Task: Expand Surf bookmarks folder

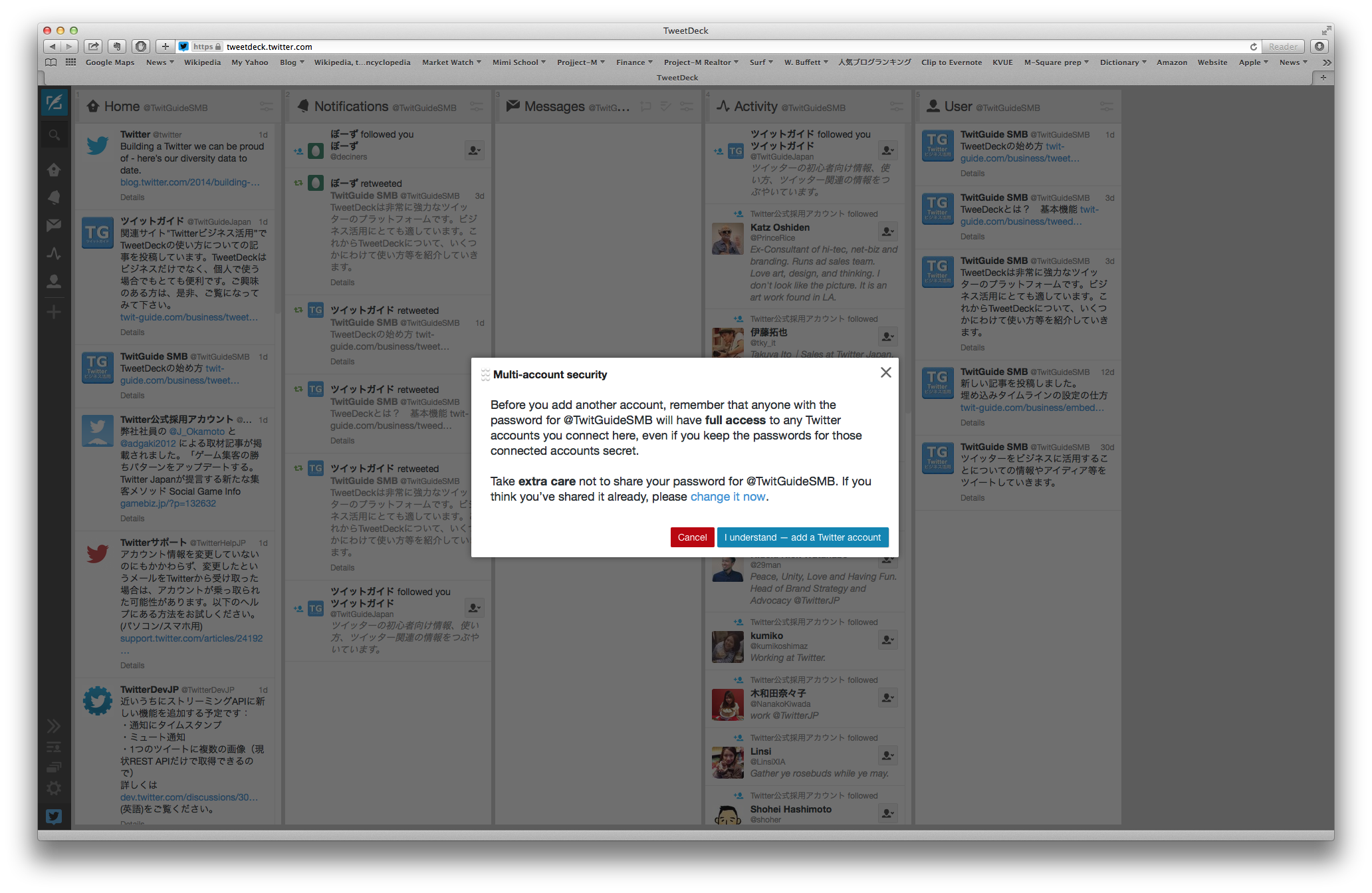Action: [761, 63]
